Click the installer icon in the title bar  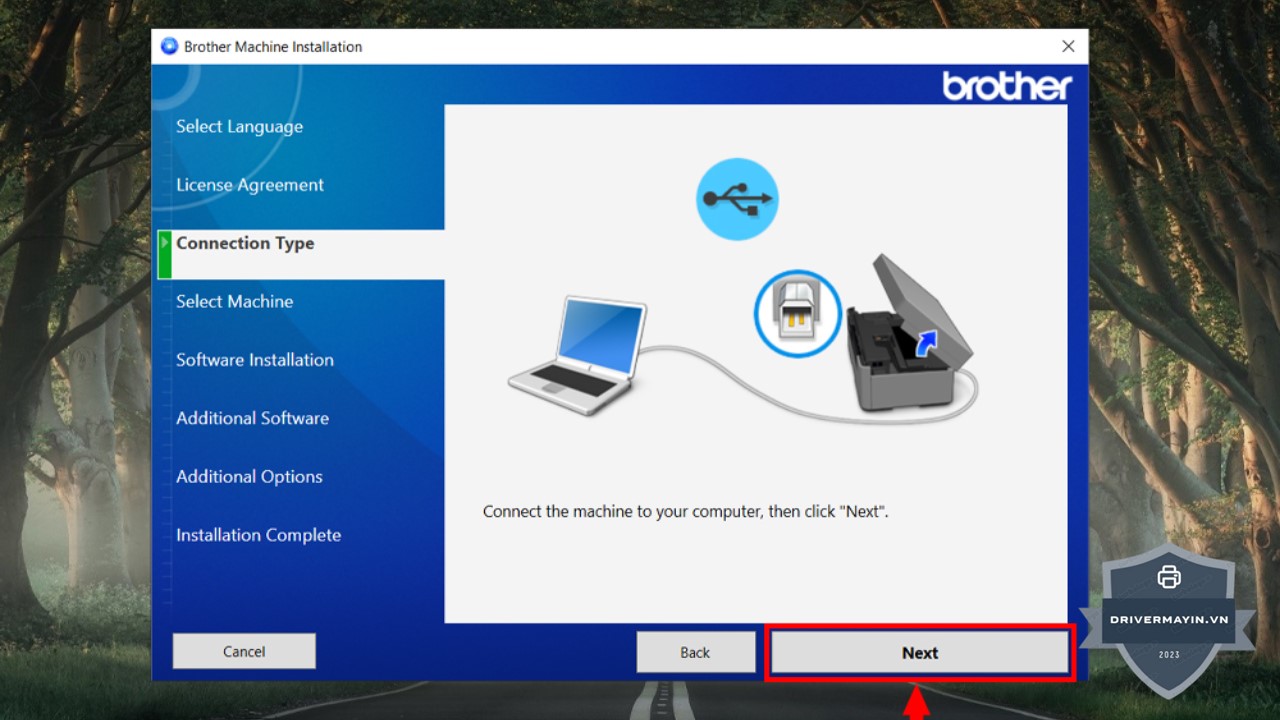point(169,47)
